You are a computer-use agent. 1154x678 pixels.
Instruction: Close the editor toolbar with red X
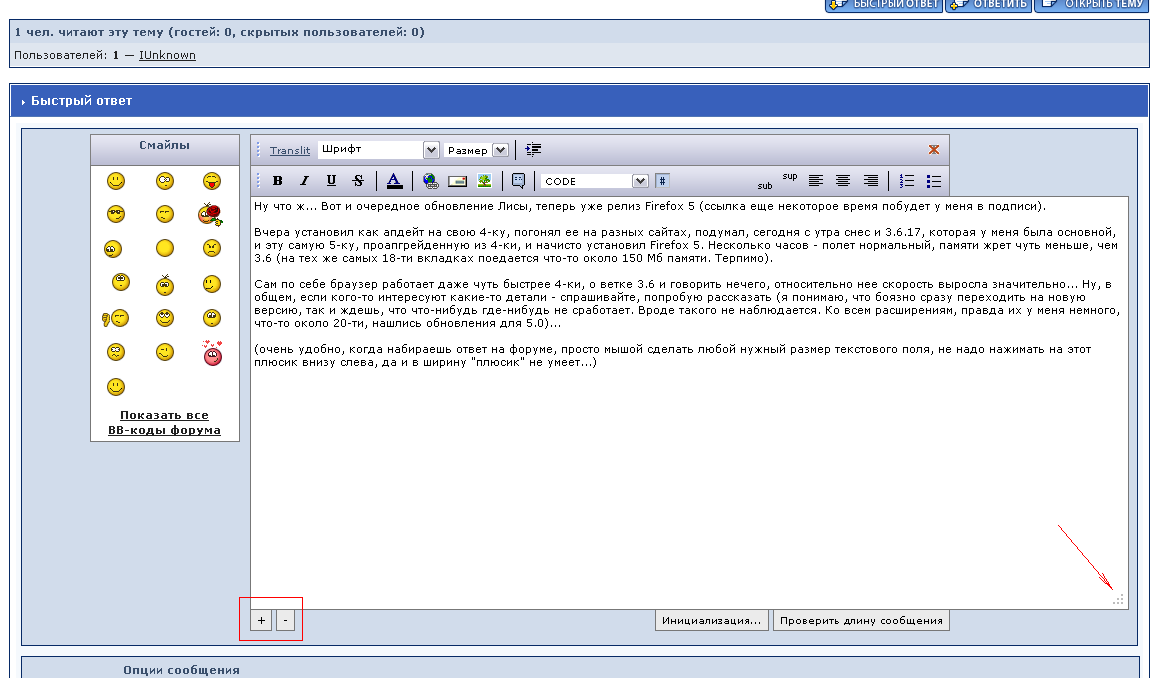933,150
